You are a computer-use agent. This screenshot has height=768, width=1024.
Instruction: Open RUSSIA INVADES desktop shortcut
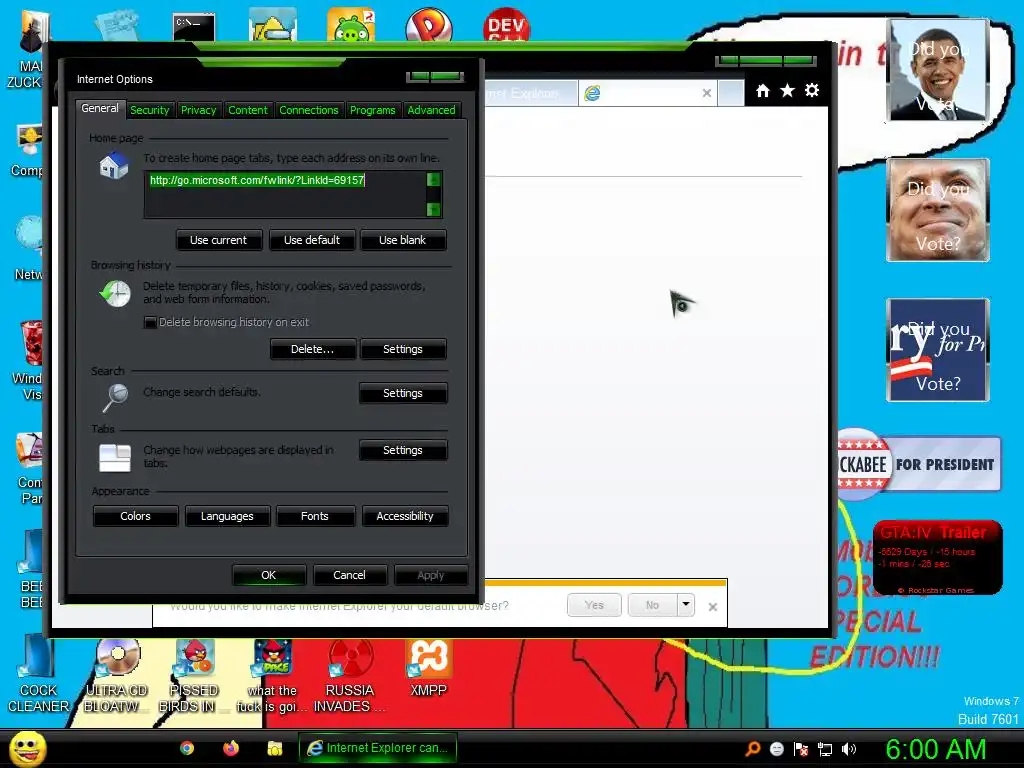click(350, 677)
